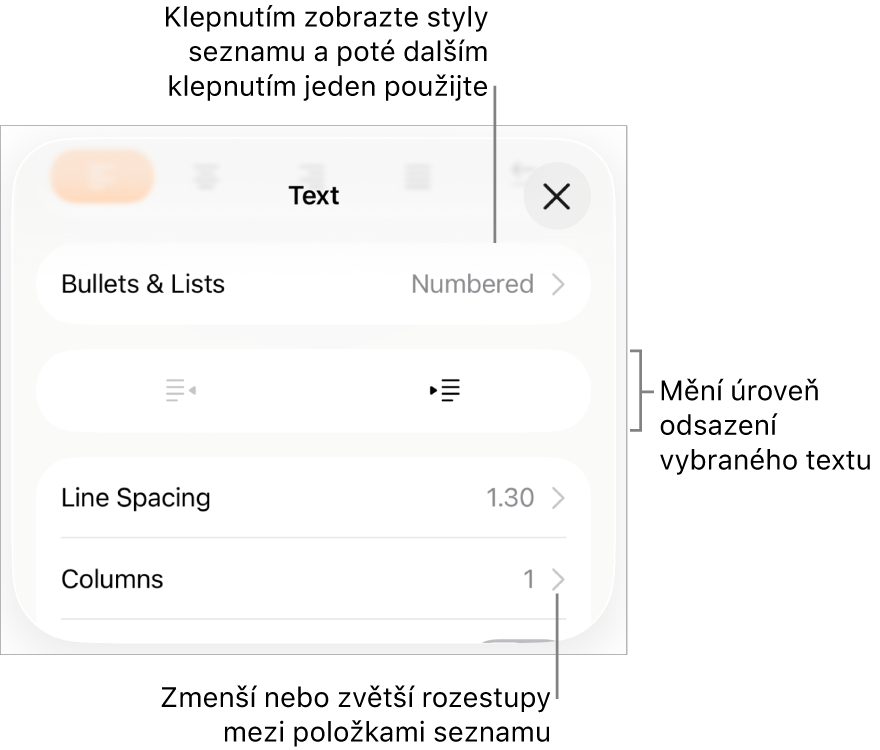This screenshot has width=880, height=750.
Task: Tap the Columns row label
Action: tap(112, 579)
